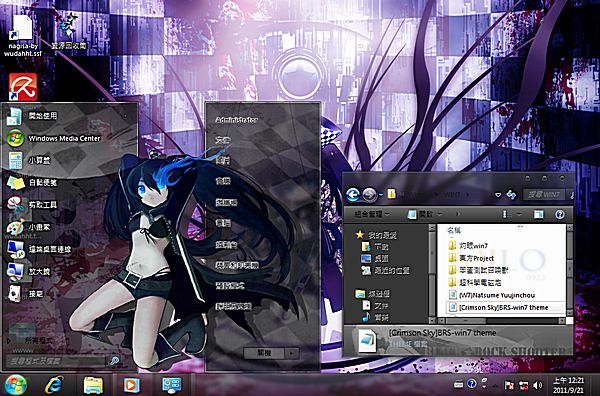
Task: Open the Start orb on the taskbar
Action: (15, 385)
